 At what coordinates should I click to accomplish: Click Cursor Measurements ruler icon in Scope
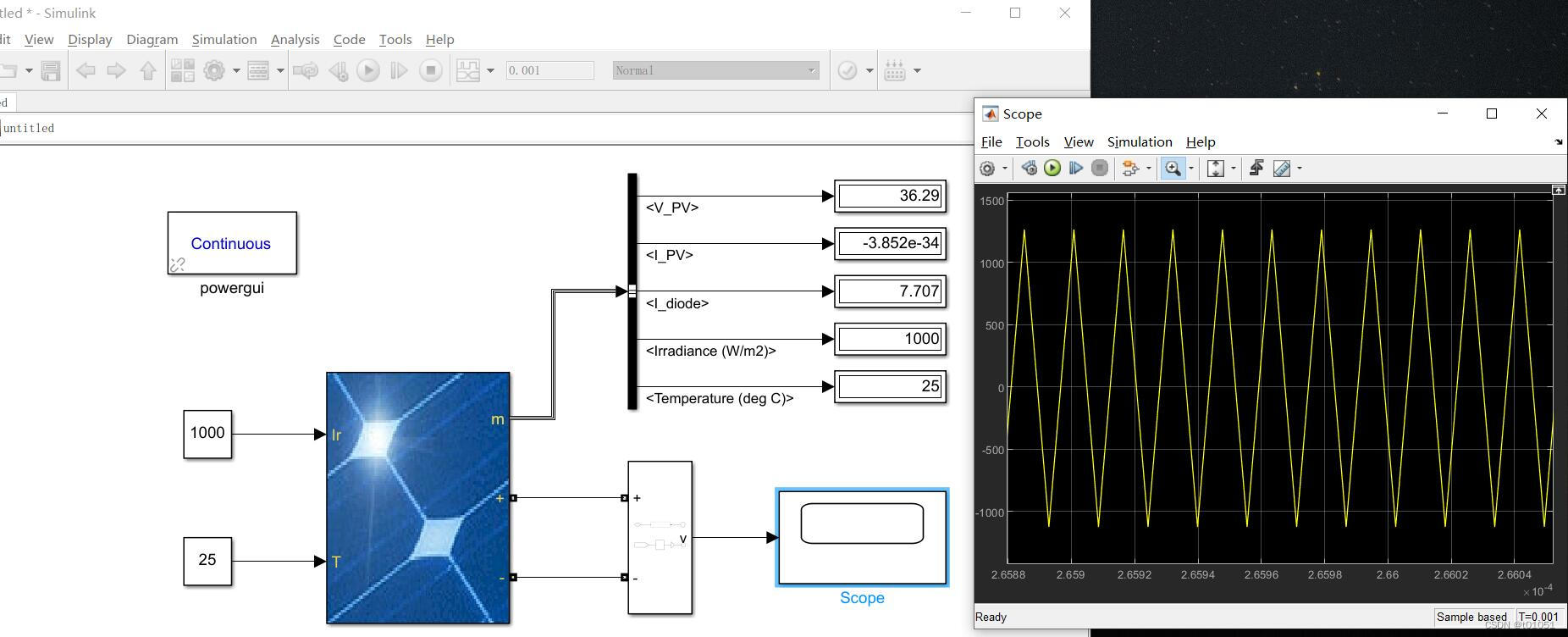tap(1282, 169)
